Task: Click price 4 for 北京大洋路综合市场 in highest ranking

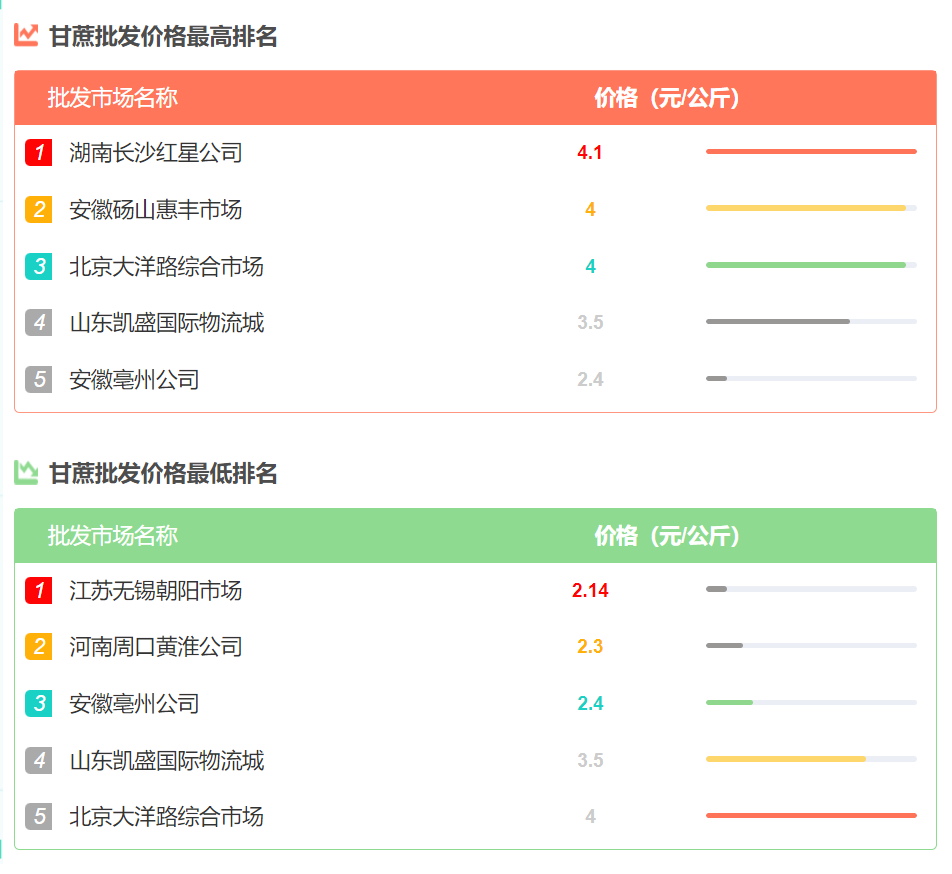Action: pos(590,266)
